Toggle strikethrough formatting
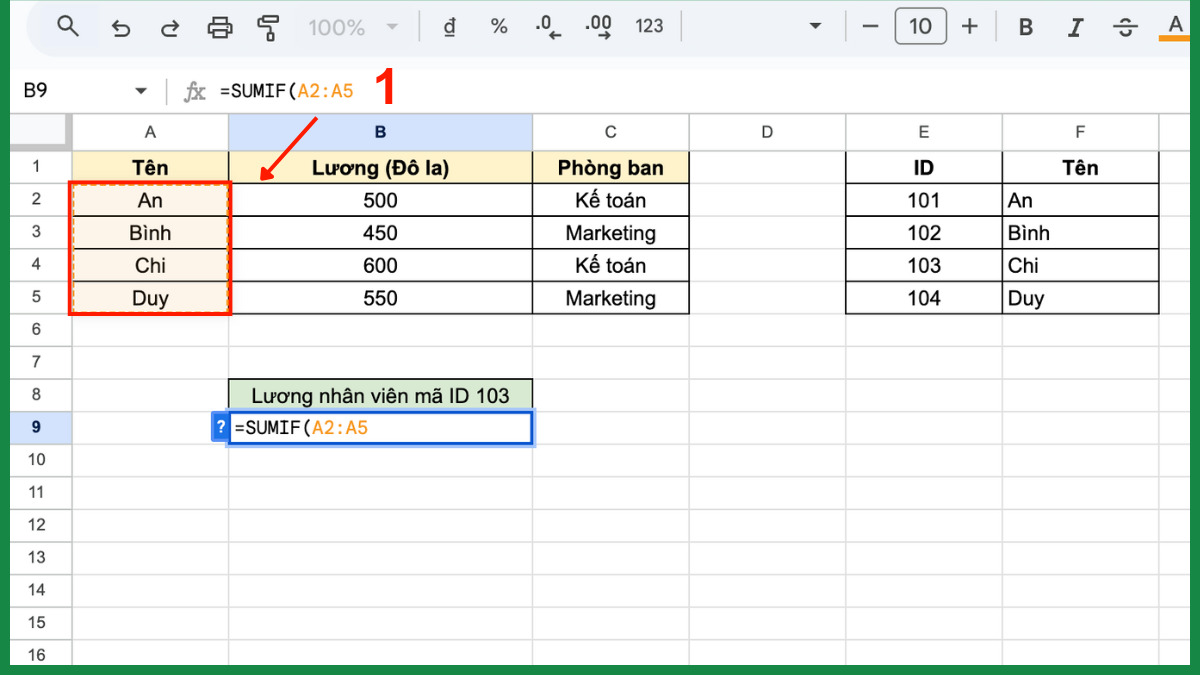This screenshot has height=675, width=1200. coord(1125,27)
